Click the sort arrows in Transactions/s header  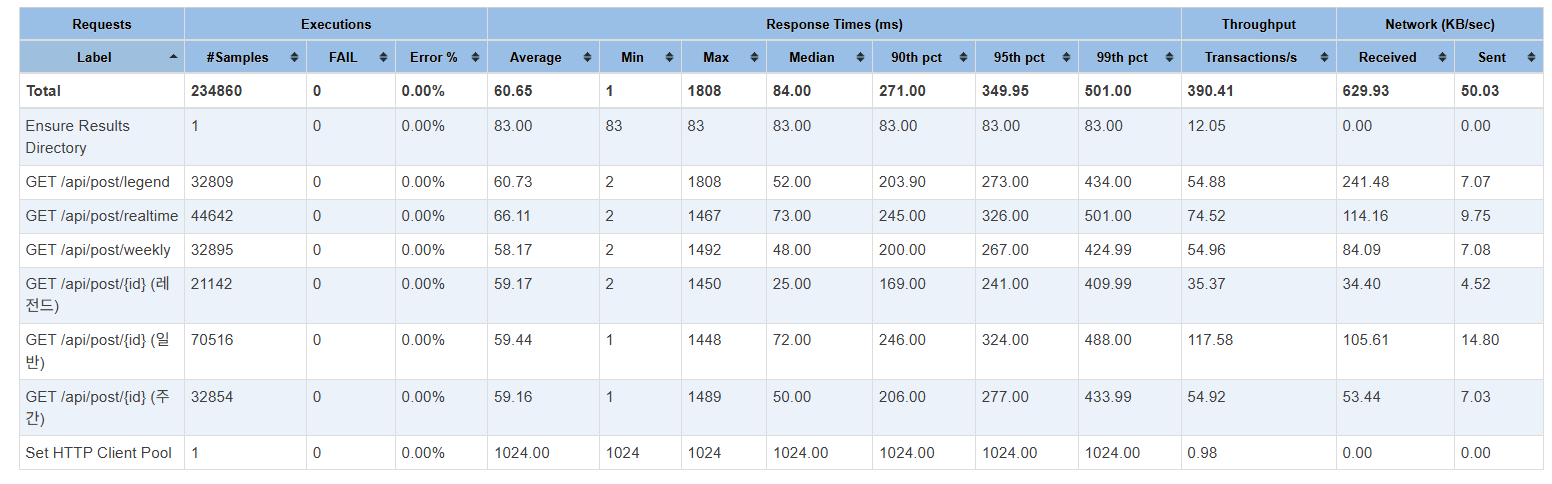(x=1325, y=58)
